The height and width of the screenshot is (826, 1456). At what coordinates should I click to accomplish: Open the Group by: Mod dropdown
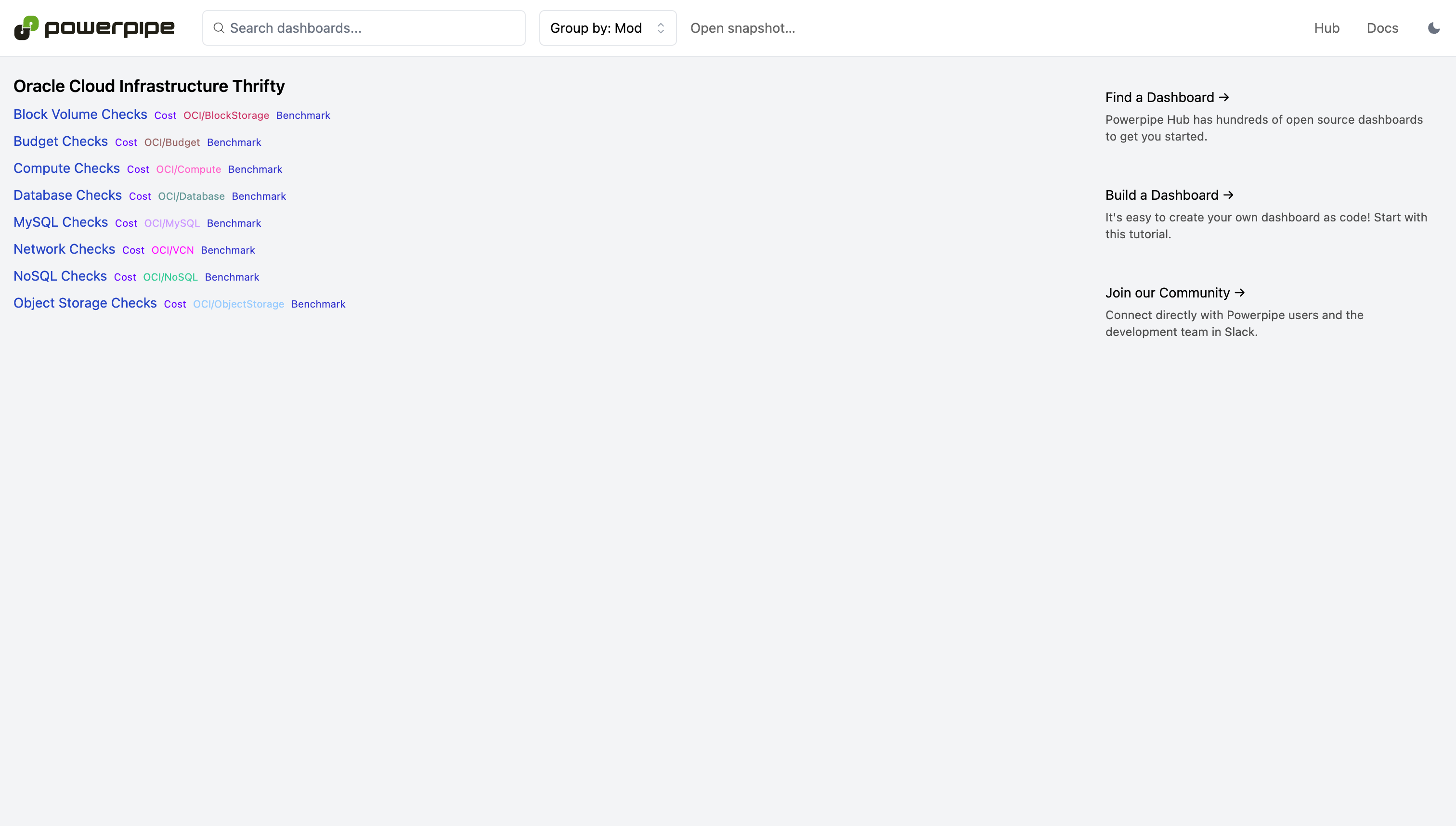coord(607,28)
